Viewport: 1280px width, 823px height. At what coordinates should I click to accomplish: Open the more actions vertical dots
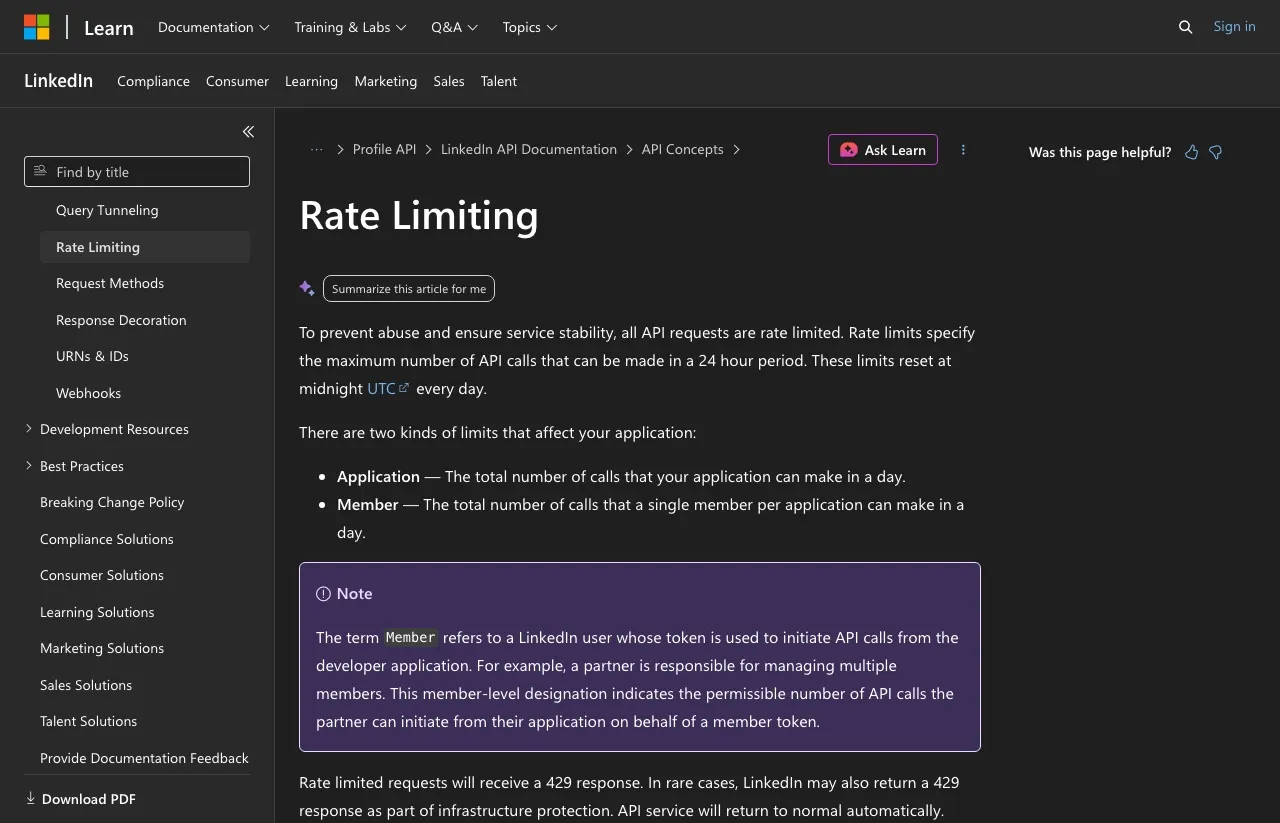963,150
